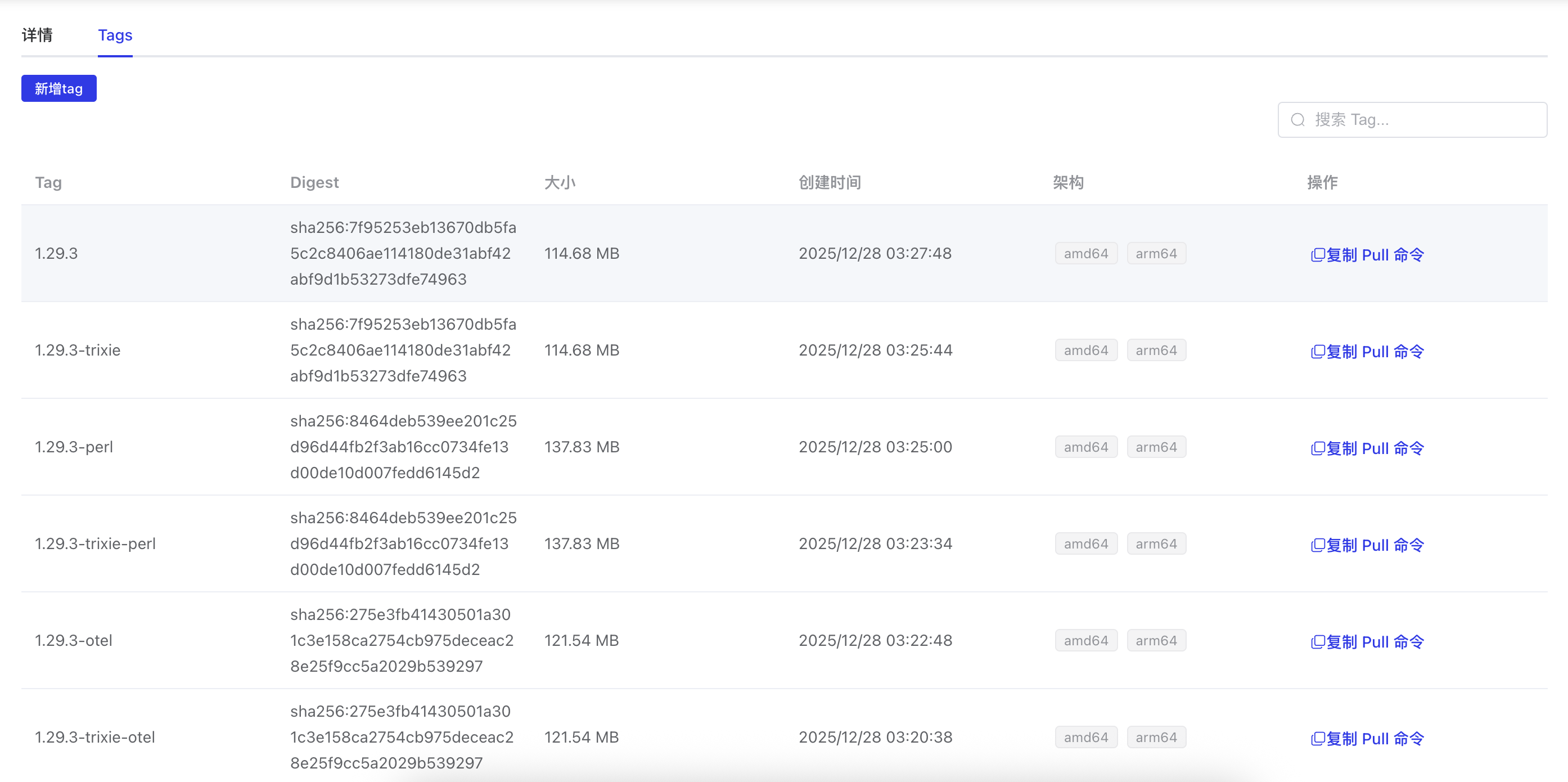
Task: Copy Pull command text for 1.29.3-otel
Action: (1376, 642)
